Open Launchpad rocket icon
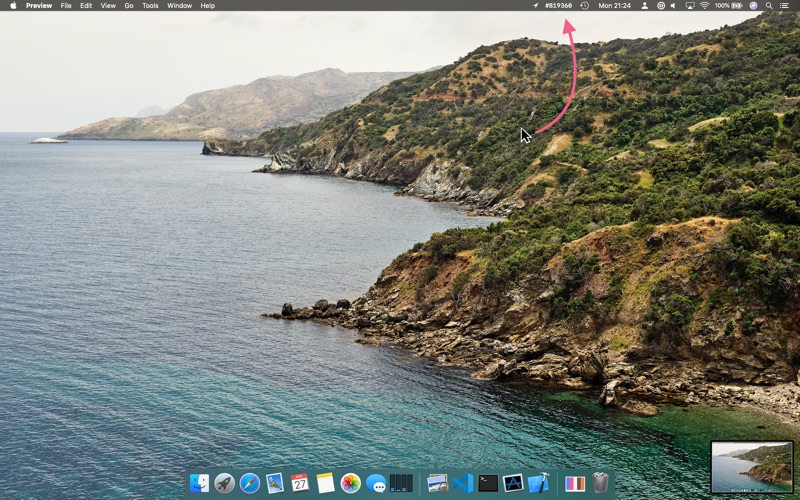Viewport: 800px width, 500px height. [x=224, y=483]
